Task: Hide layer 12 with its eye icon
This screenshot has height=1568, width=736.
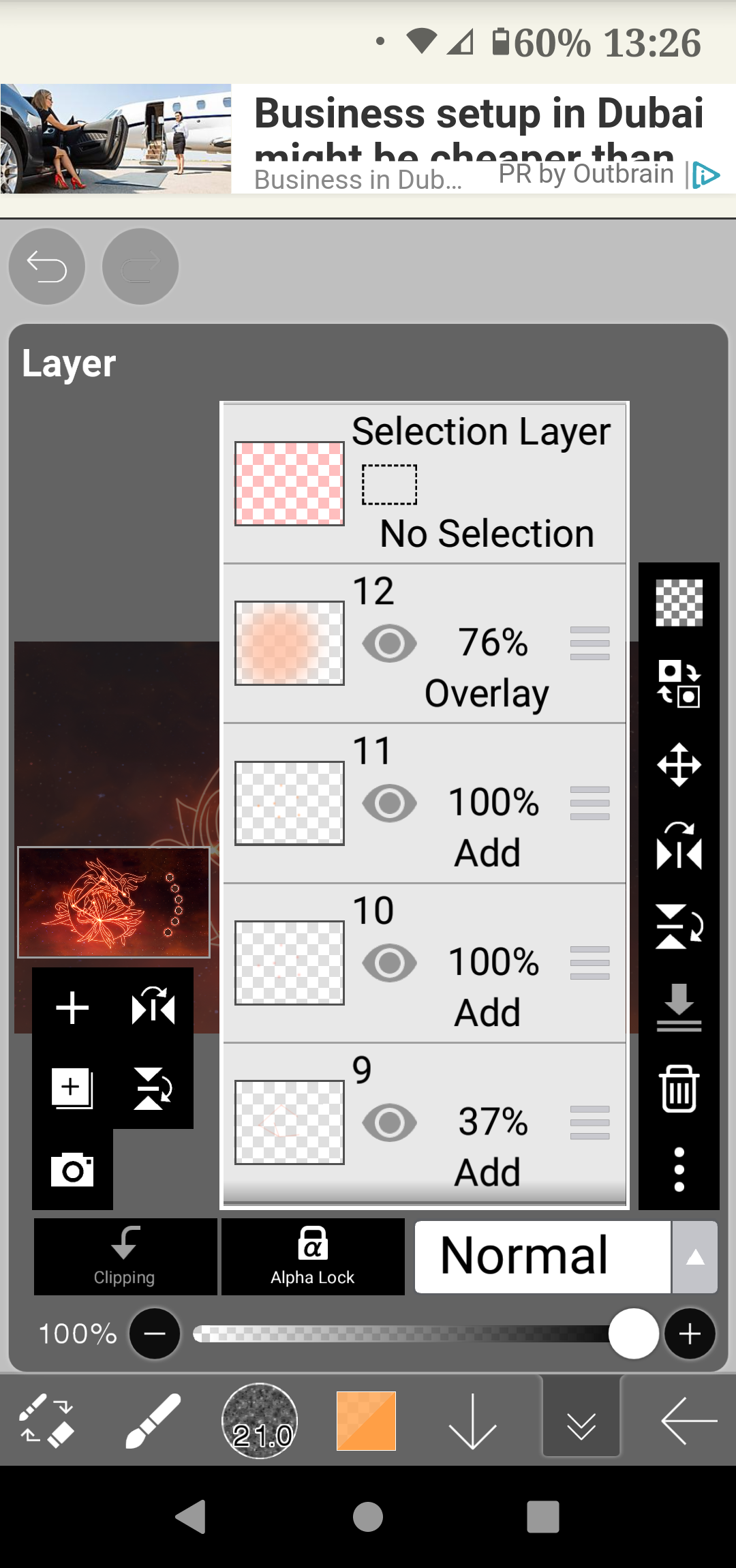Action: 390,644
